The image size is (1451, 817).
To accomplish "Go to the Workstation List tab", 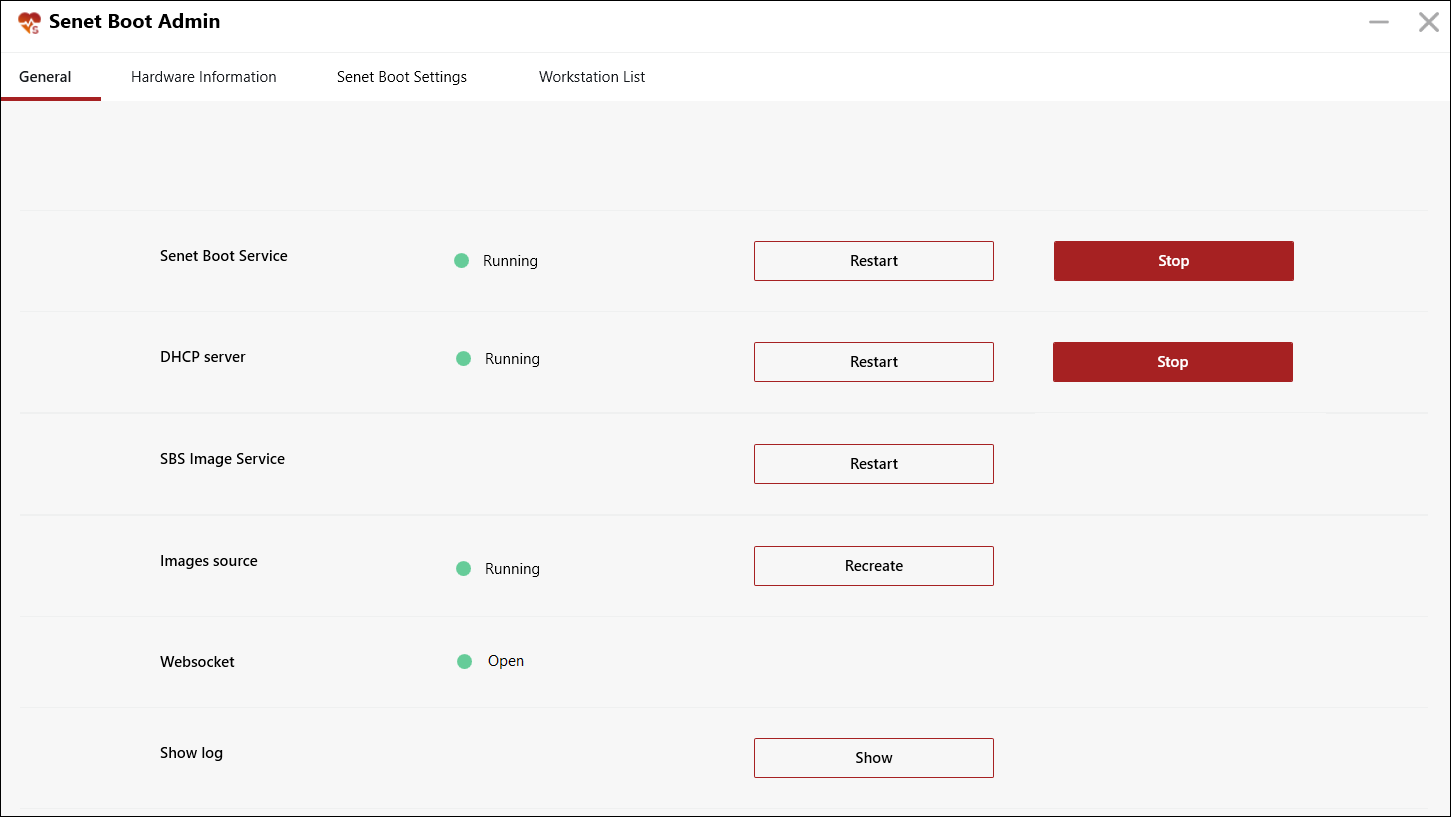I will click(592, 77).
